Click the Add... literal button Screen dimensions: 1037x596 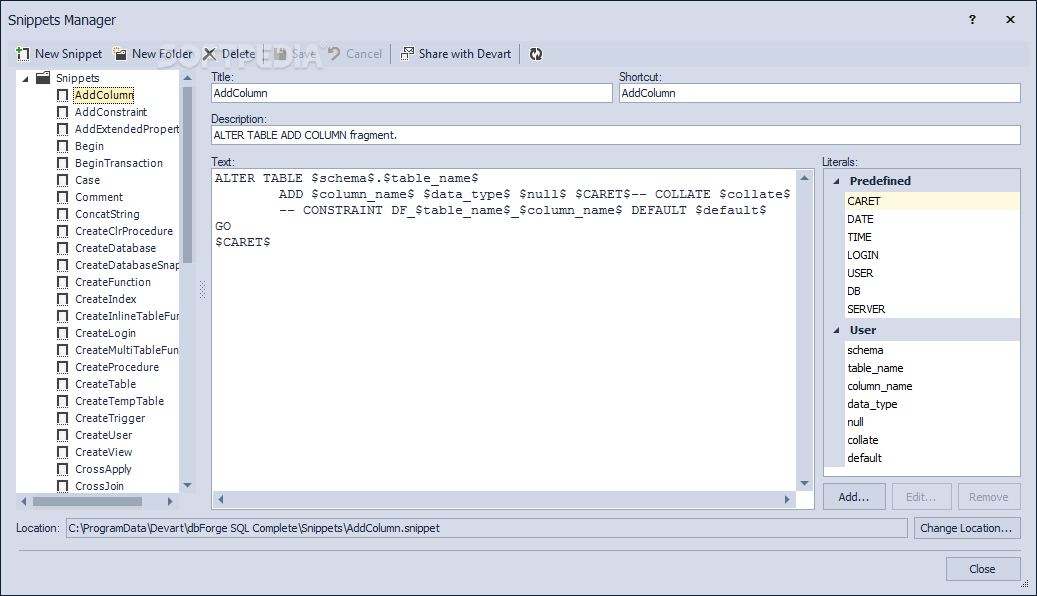click(x=854, y=497)
